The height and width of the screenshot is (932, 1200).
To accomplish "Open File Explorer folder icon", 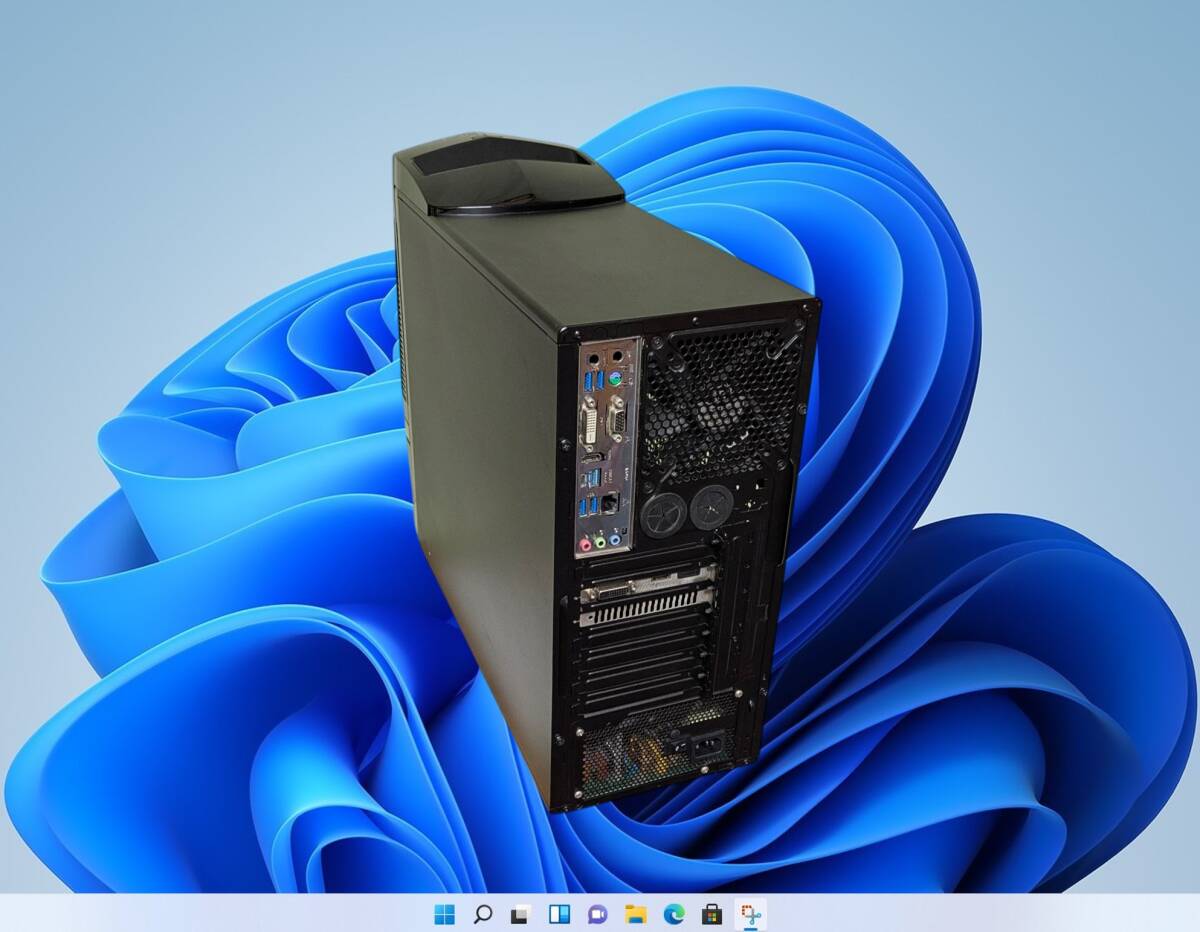I will click(x=635, y=914).
